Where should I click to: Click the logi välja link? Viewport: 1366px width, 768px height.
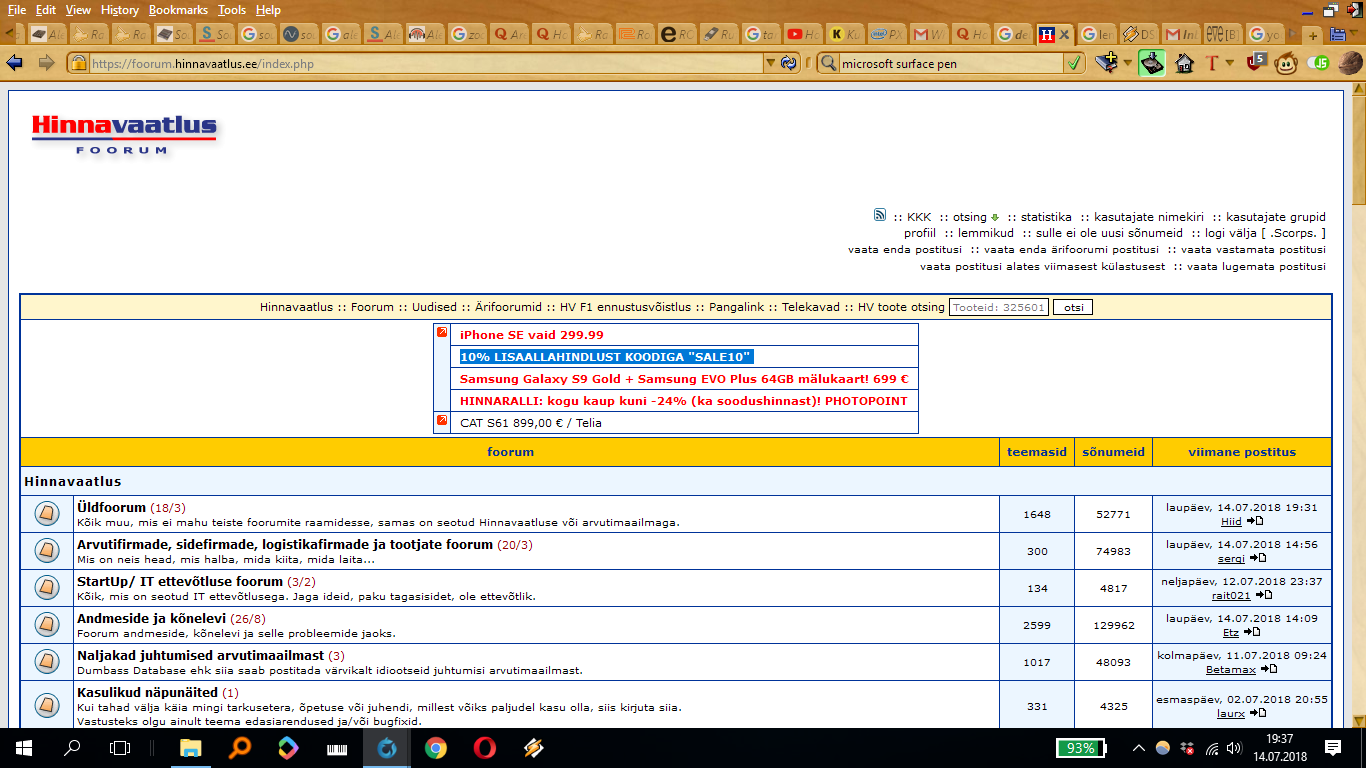point(1231,233)
